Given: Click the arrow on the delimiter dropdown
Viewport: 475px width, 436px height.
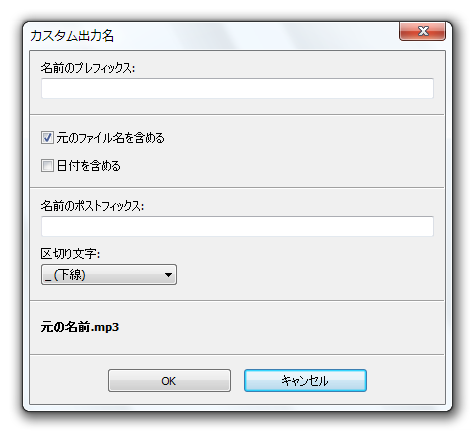Looking at the screenshot, I should click(x=168, y=275).
